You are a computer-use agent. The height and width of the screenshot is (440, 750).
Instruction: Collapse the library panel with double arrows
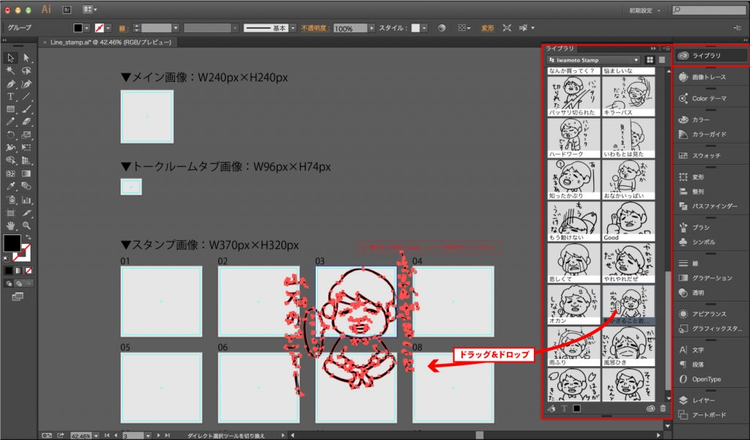pyautogui.click(x=653, y=49)
